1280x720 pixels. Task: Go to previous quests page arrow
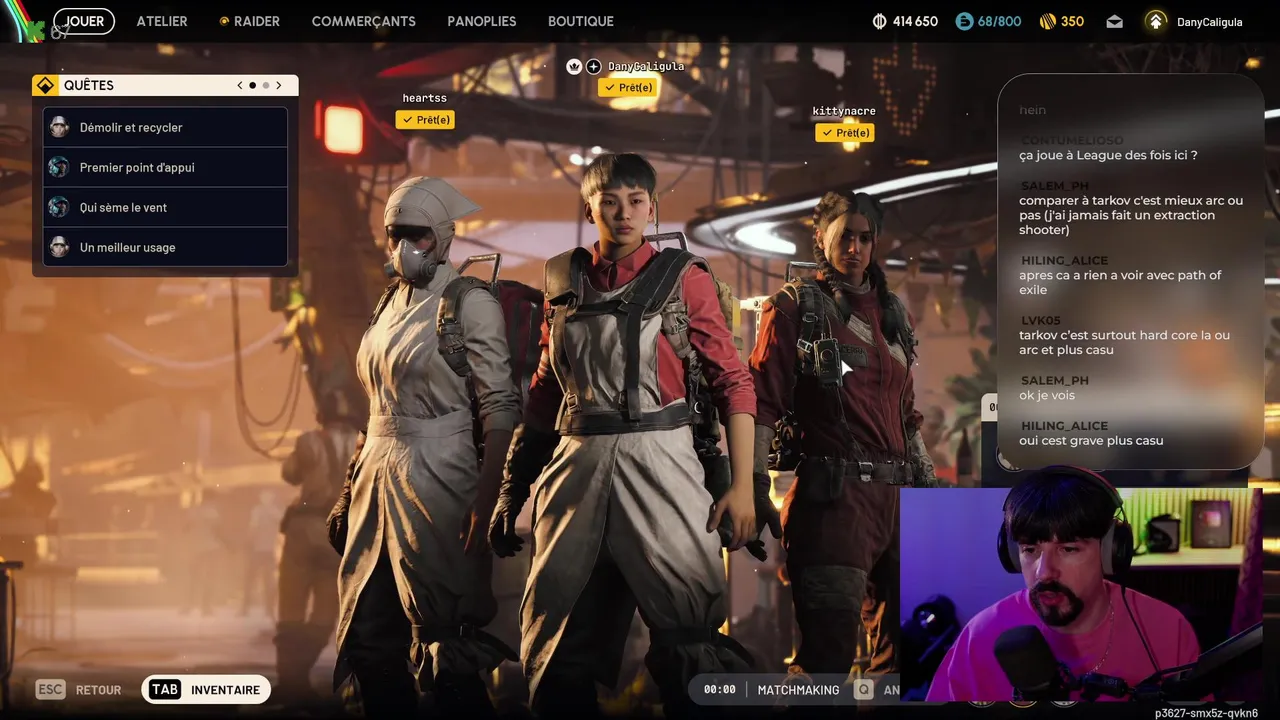pos(240,86)
